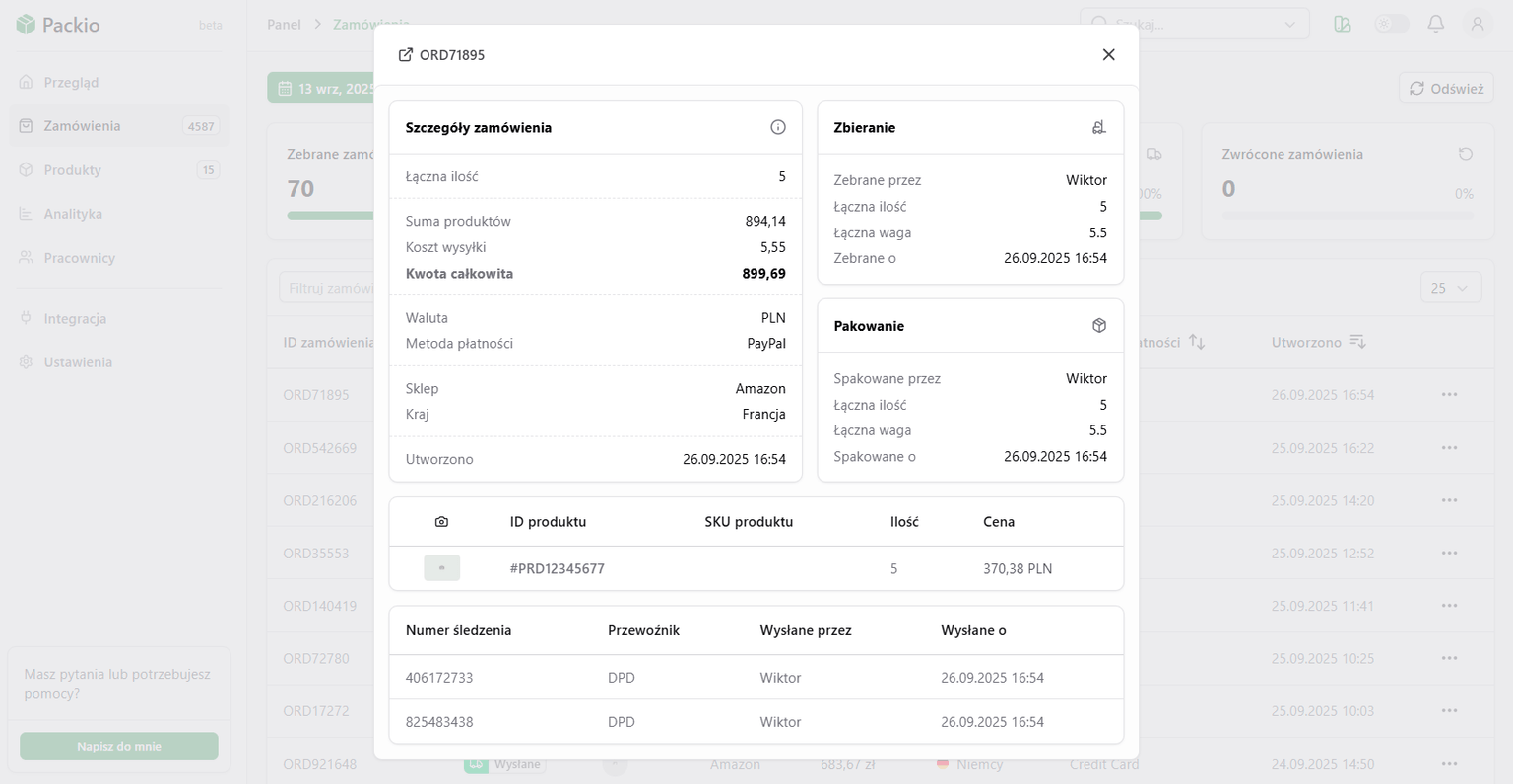Image resolution: width=1513 pixels, height=784 pixels.
Task: Click the info icon in Szczegóły zamówienia
Action: [777, 127]
